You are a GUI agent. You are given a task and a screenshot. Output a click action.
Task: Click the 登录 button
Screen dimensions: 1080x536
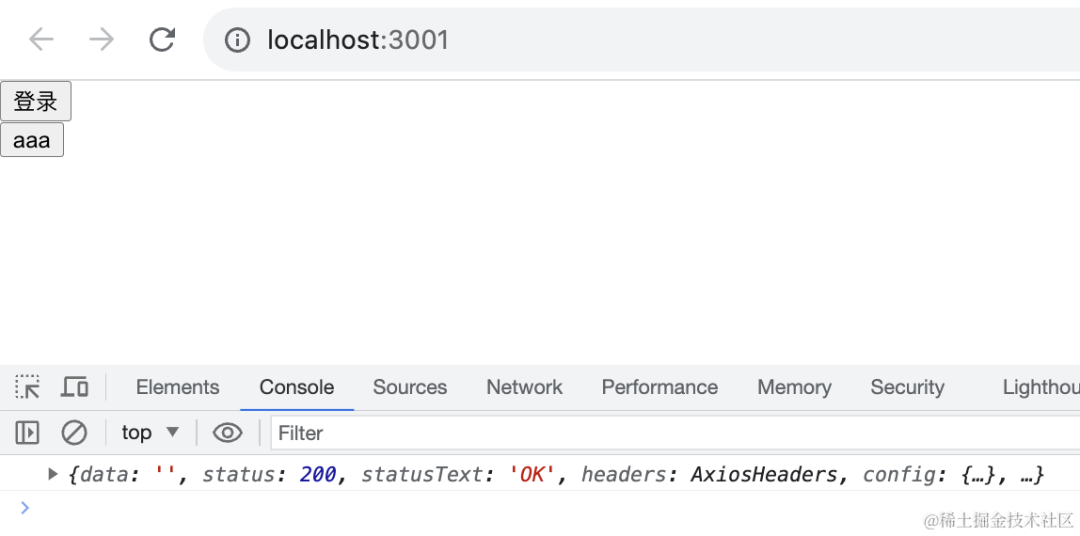[35, 101]
